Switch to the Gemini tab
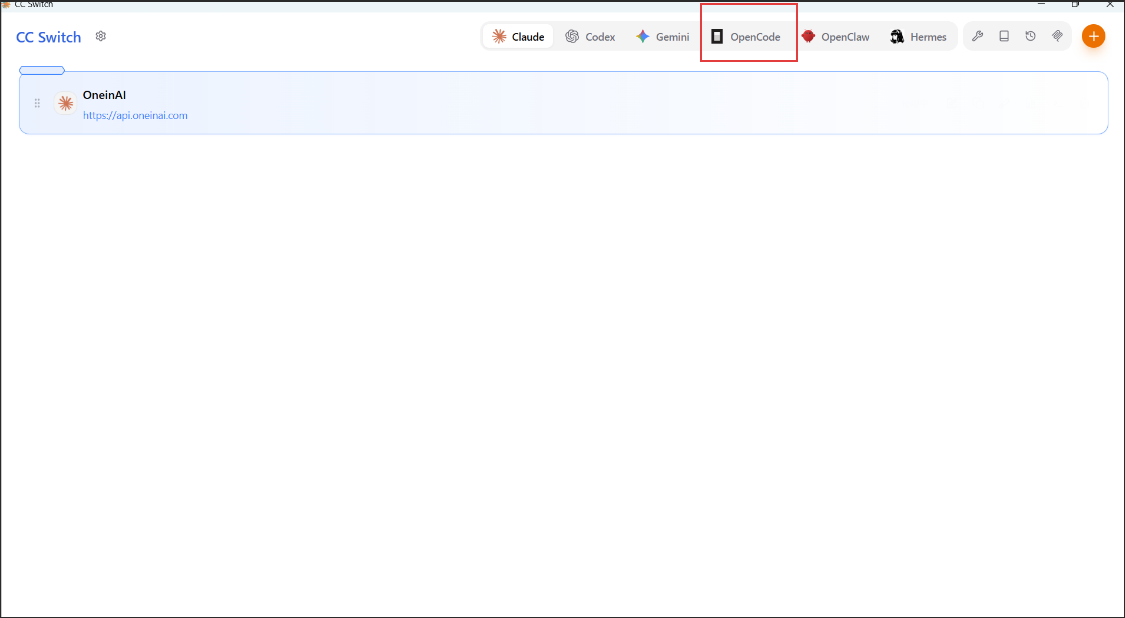The height and width of the screenshot is (618, 1125). pos(662,37)
